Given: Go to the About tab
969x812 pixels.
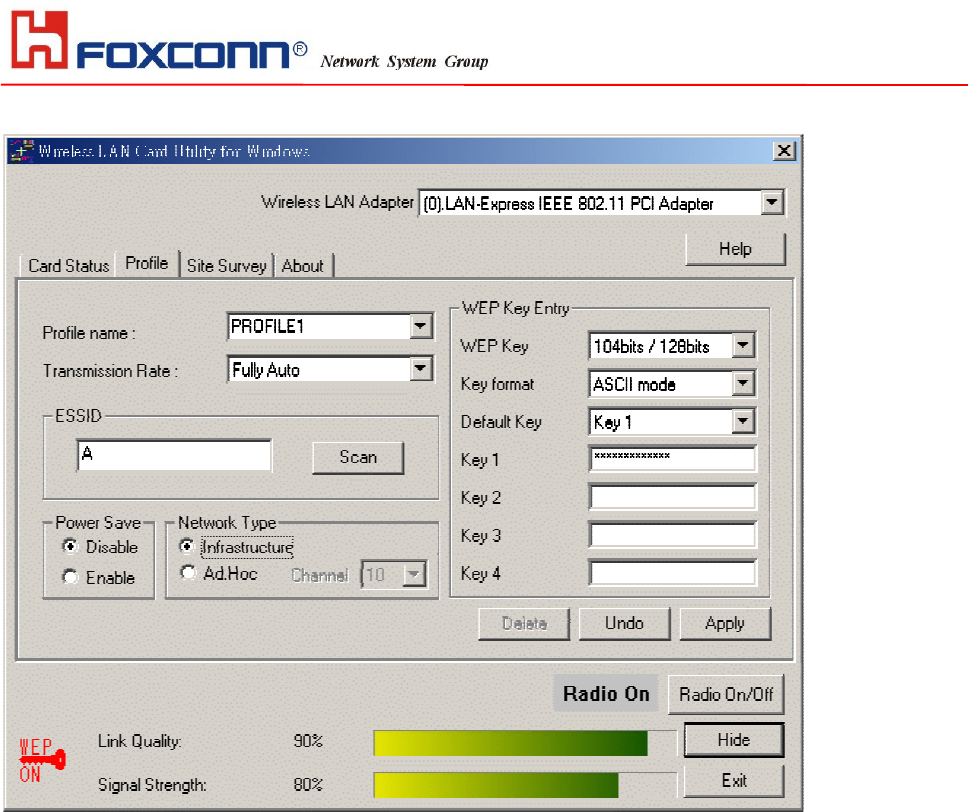Looking at the screenshot, I should point(303,266).
